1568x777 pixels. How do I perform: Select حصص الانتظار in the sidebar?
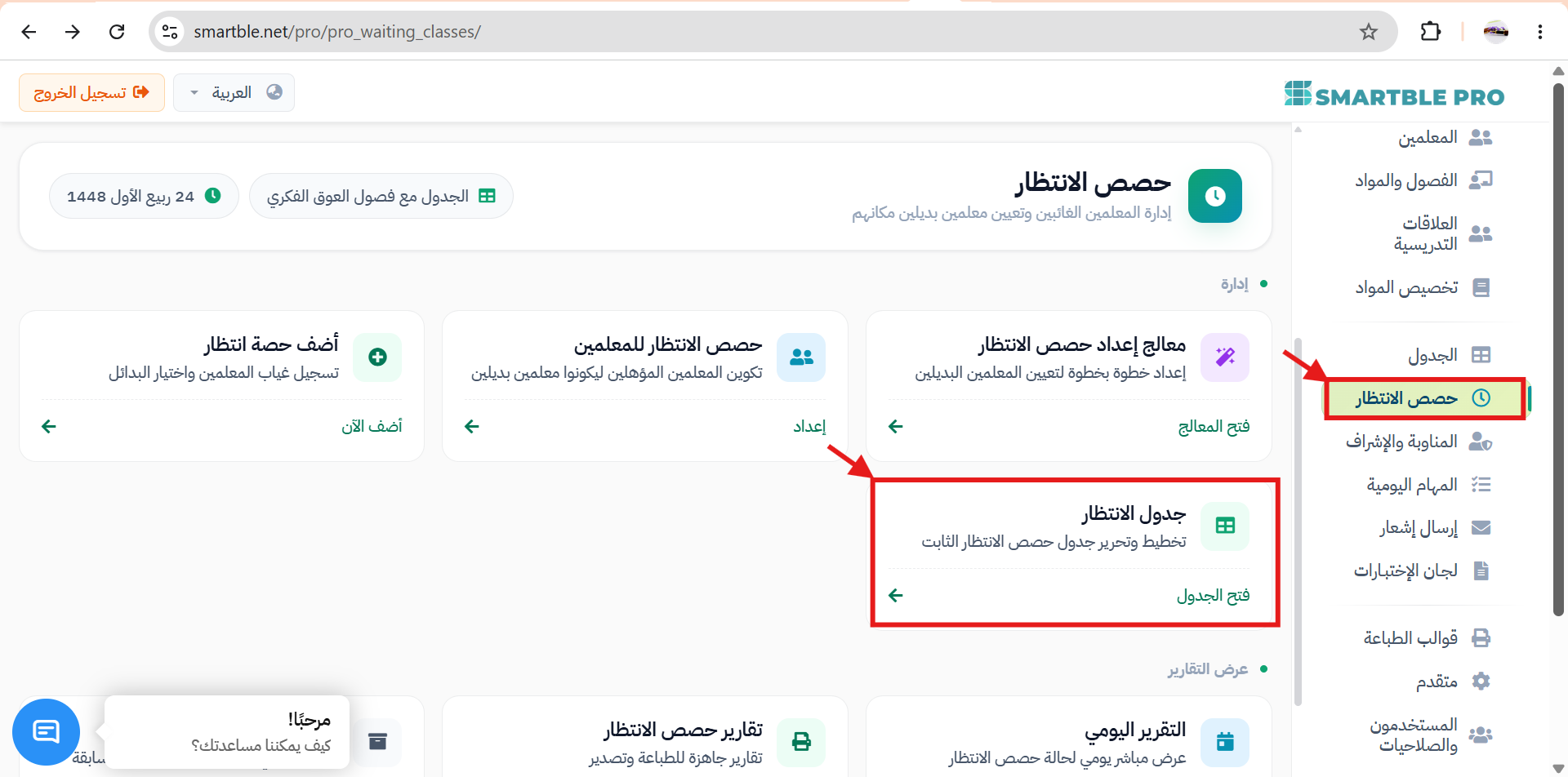1424,398
